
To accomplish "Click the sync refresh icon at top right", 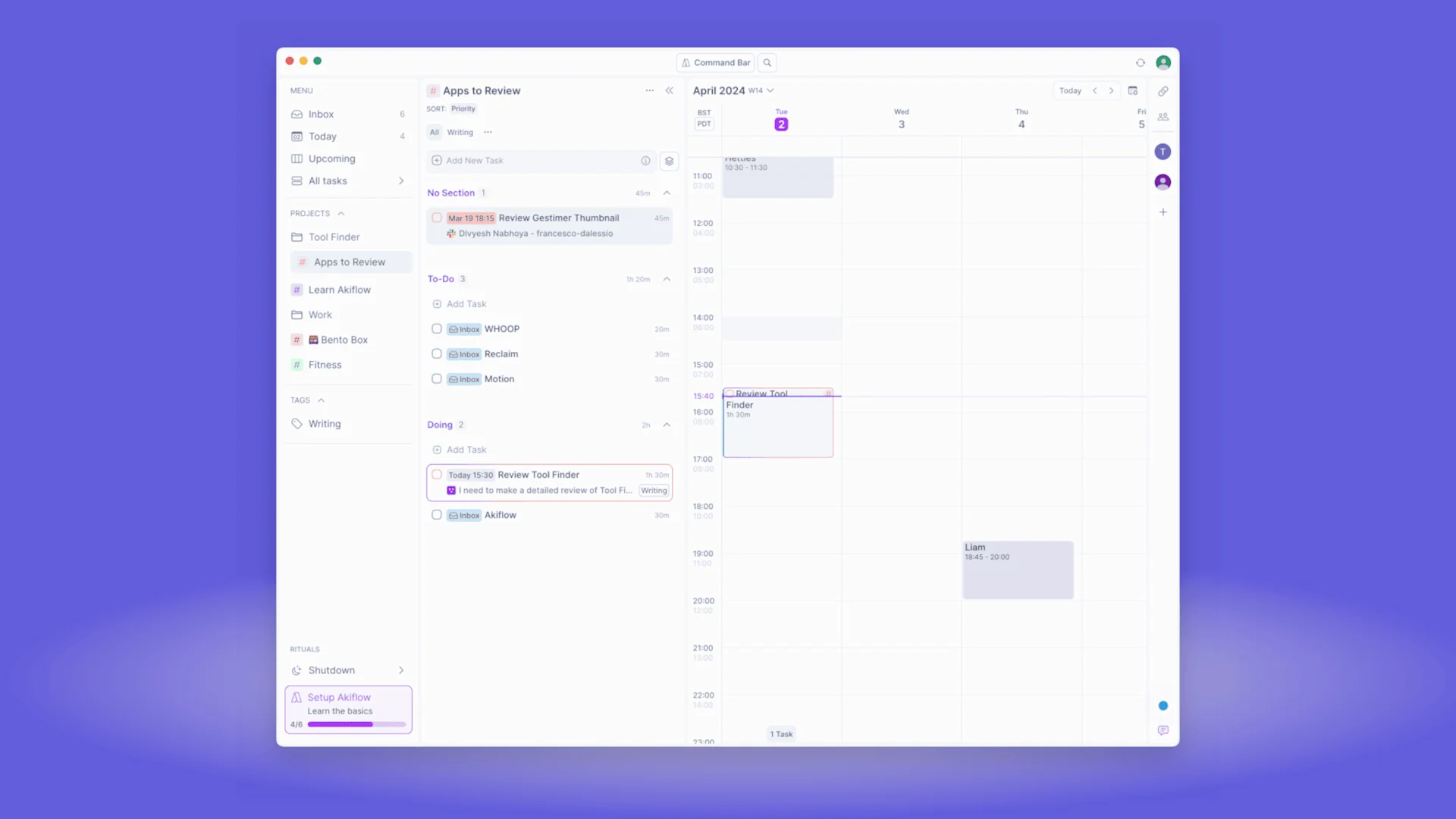I will coord(1140,62).
